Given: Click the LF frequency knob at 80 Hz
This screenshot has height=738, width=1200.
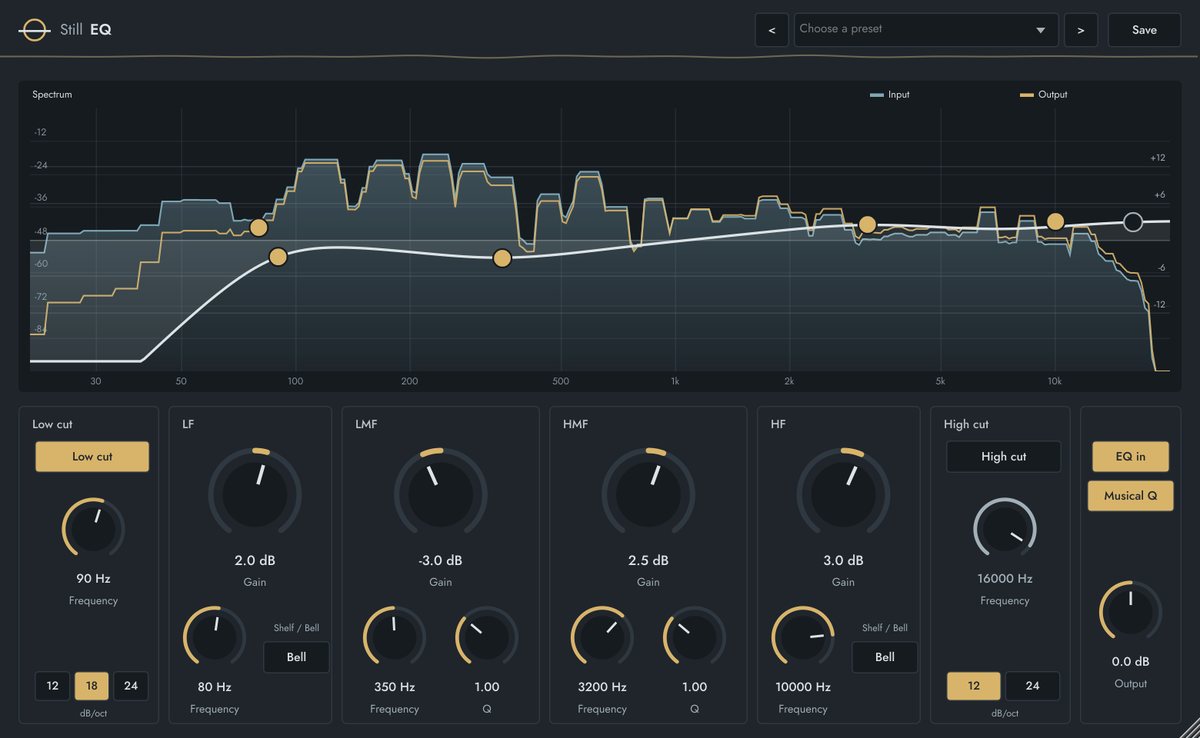Looking at the screenshot, I should 214,637.
